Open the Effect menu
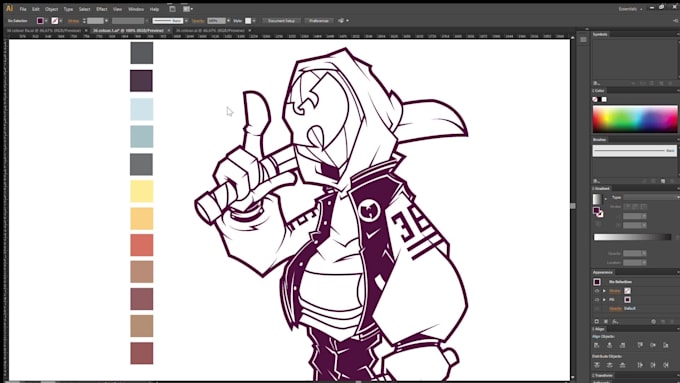680x383 pixels. pyautogui.click(x=101, y=9)
